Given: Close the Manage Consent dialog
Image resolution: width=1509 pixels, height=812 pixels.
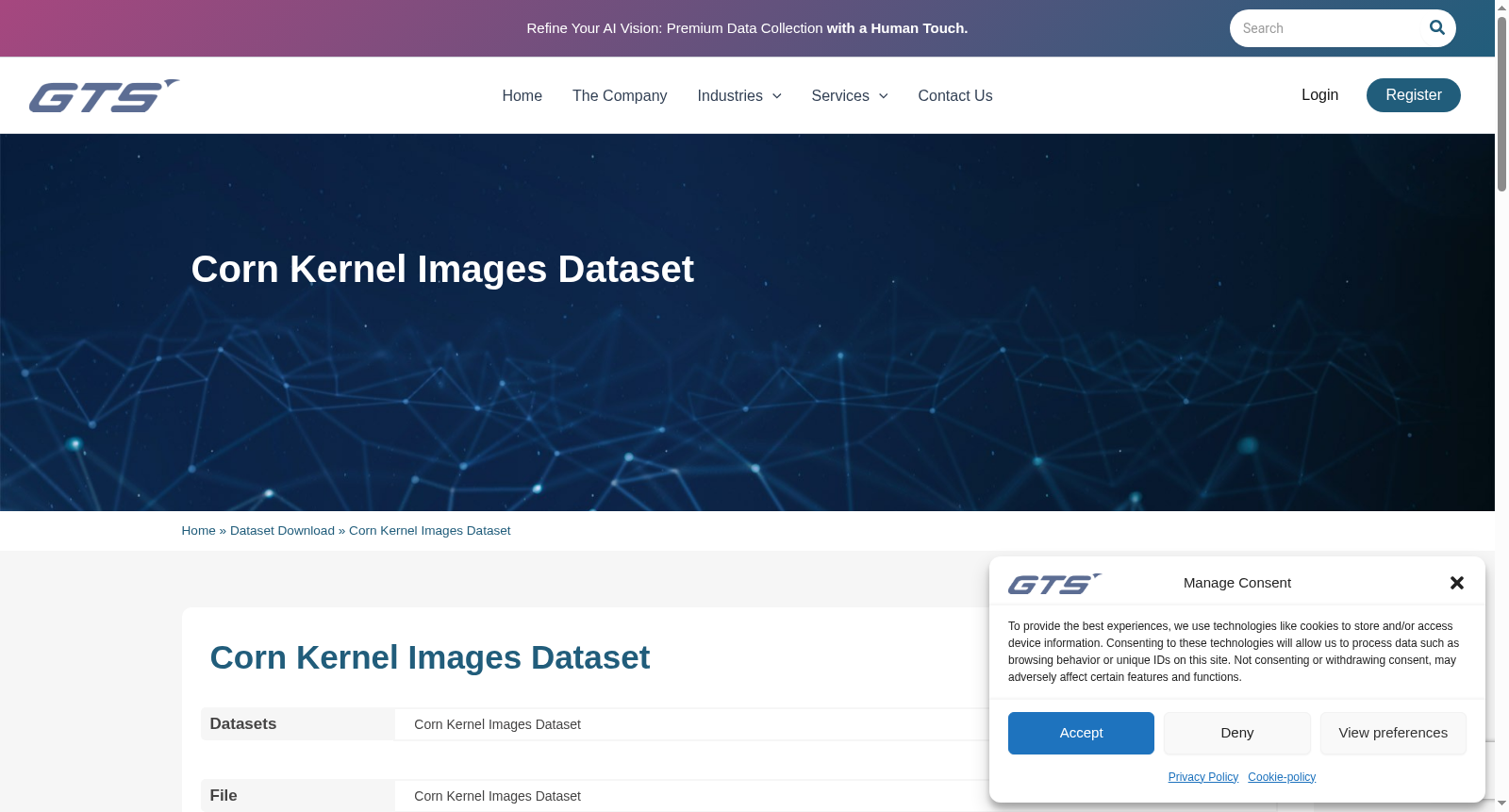Looking at the screenshot, I should coord(1456,583).
